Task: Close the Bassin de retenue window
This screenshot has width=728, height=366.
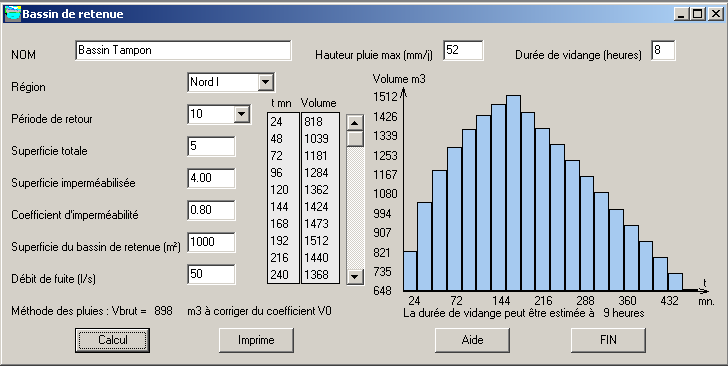Action: pyautogui.click(x=715, y=14)
